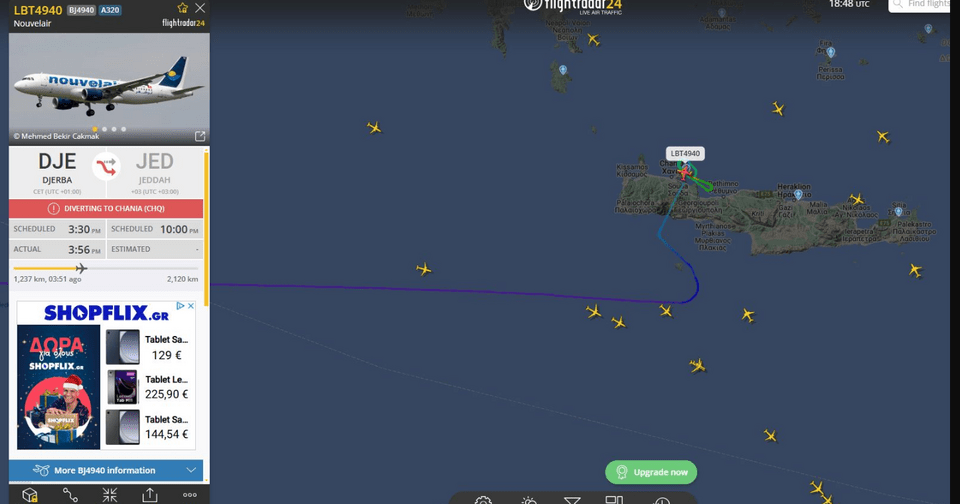Add LBT4940 to favorites with star icon
The width and height of the screenshot is (960, 504).
click(182, 8)
